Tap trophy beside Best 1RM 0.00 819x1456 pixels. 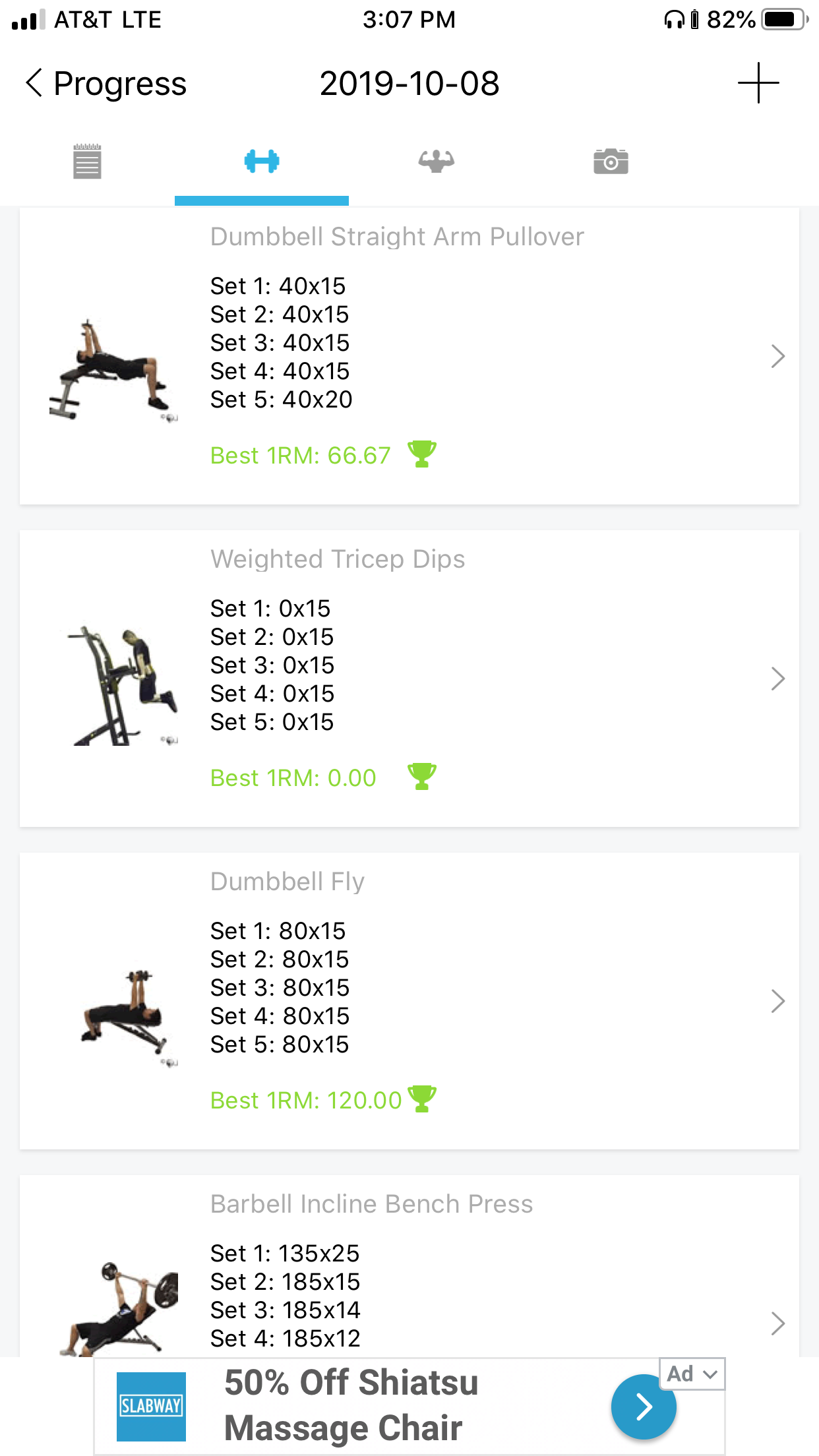422,777
